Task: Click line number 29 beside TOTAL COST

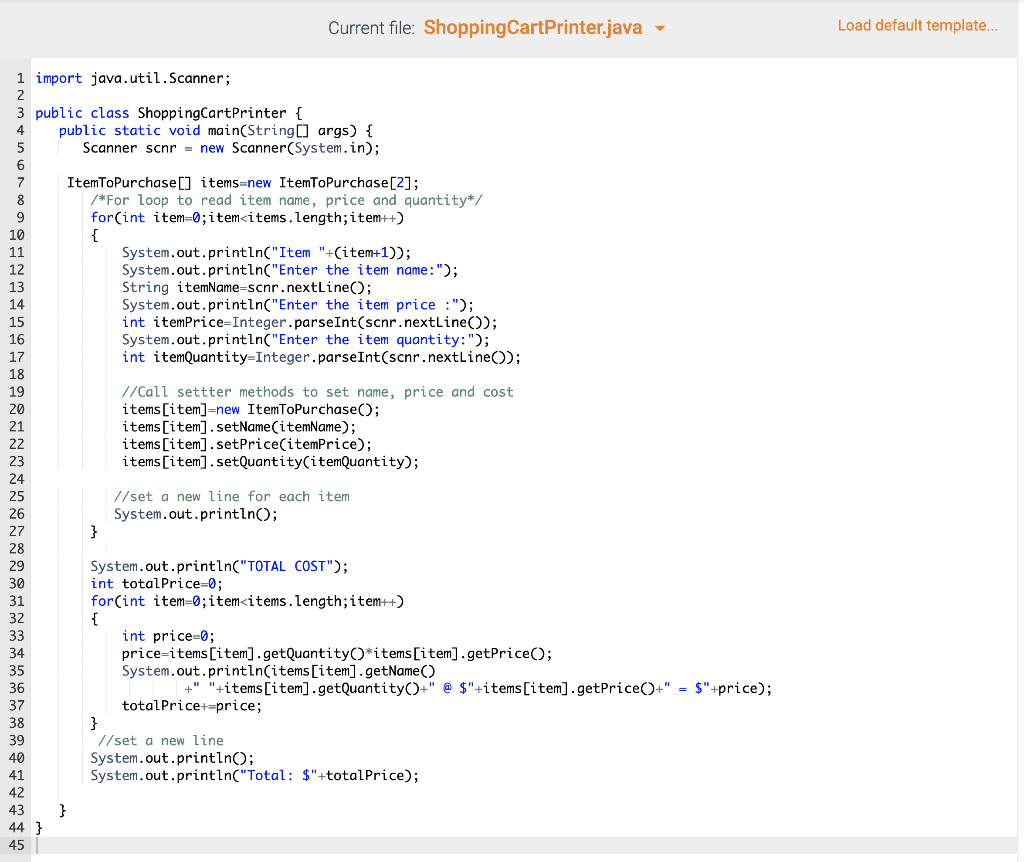Action: tap(20, 566)
